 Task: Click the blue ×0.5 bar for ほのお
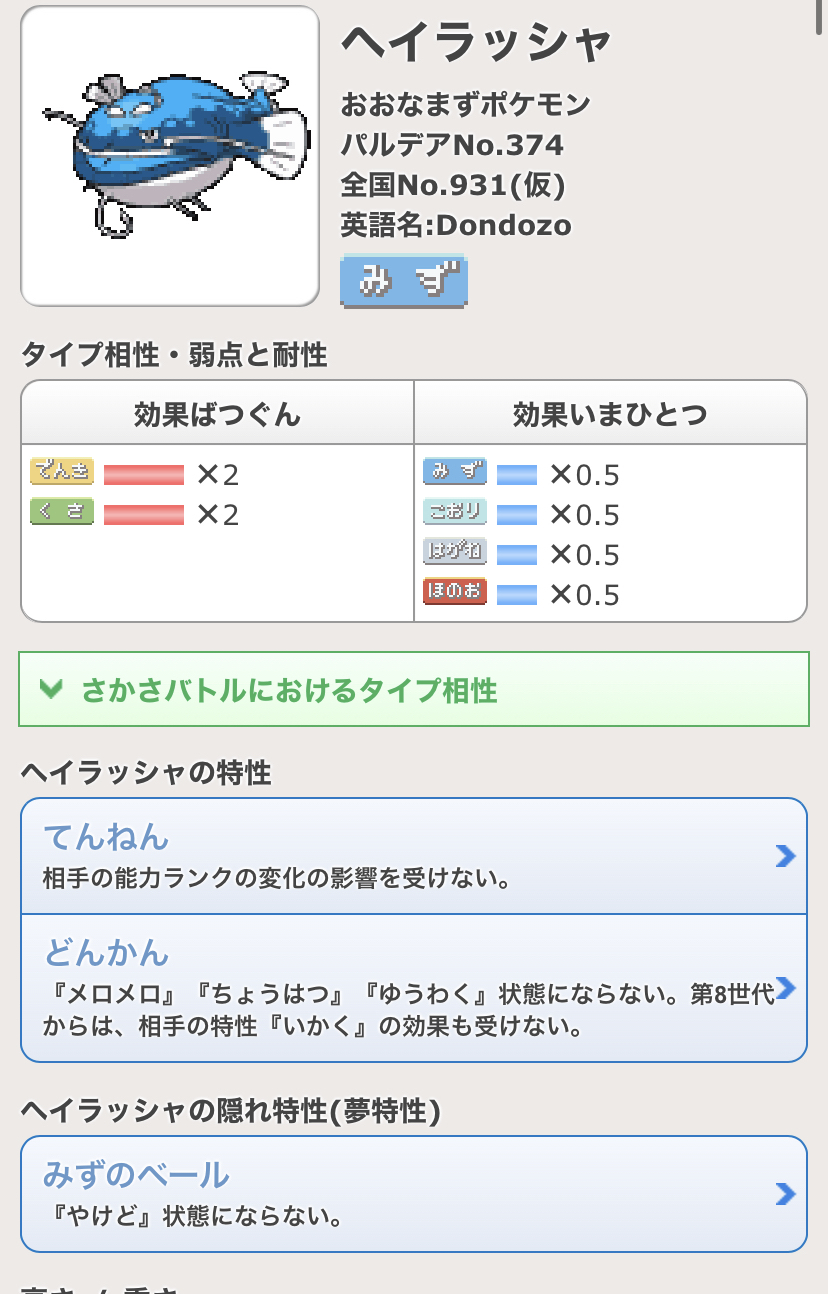pyautogui.click(x=517, y=594)
